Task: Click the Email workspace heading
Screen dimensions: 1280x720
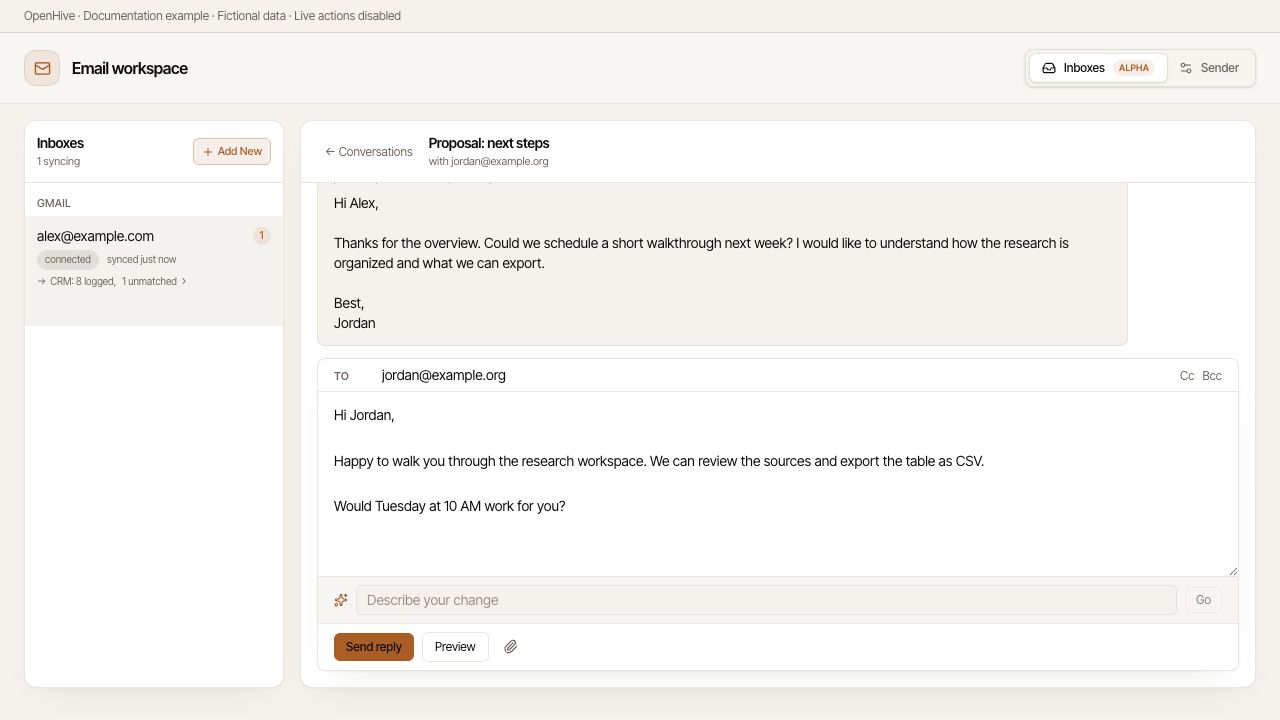Action: (x=130, y=68)
